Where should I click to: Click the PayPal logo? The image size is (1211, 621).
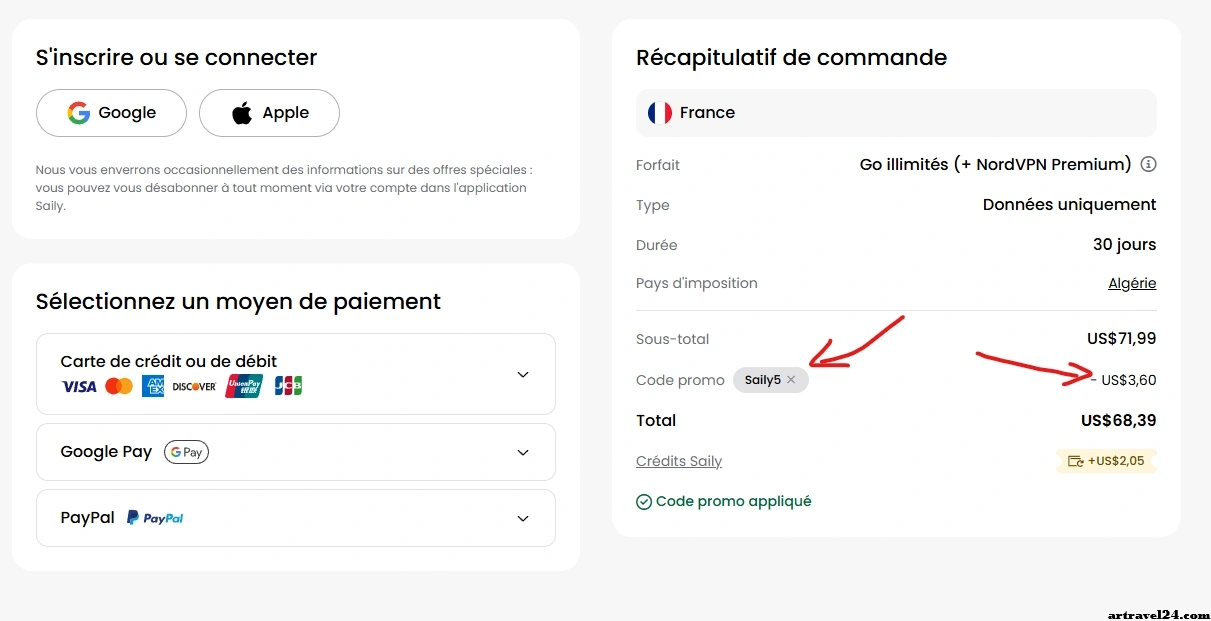tap(155, 518)
